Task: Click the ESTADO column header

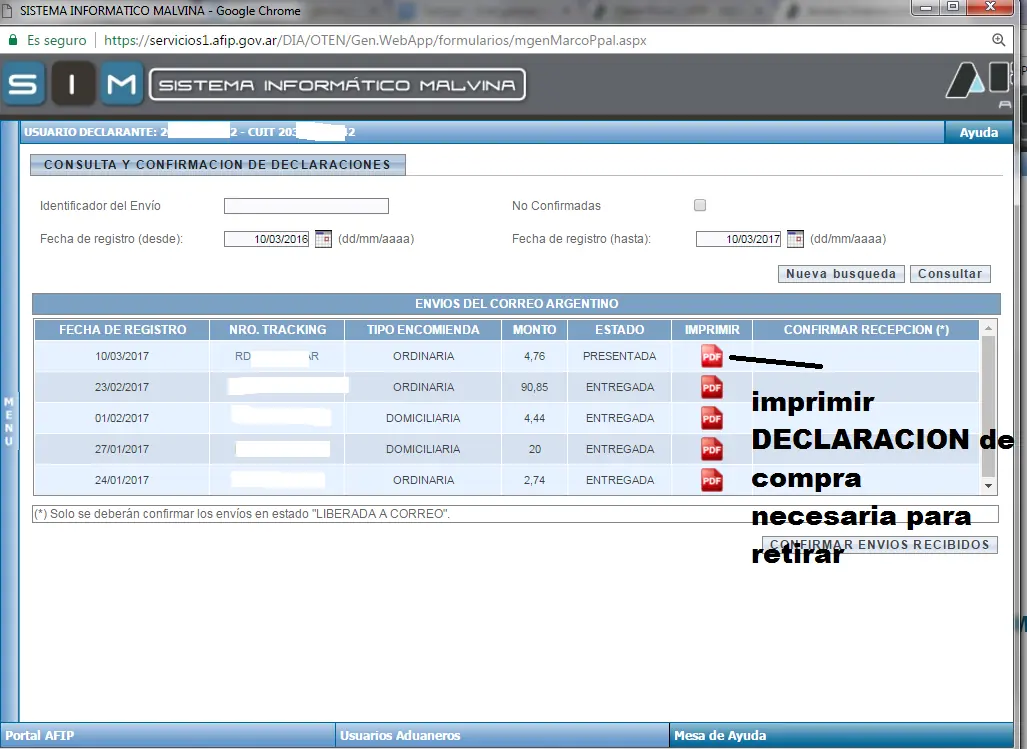Action: 620,330
